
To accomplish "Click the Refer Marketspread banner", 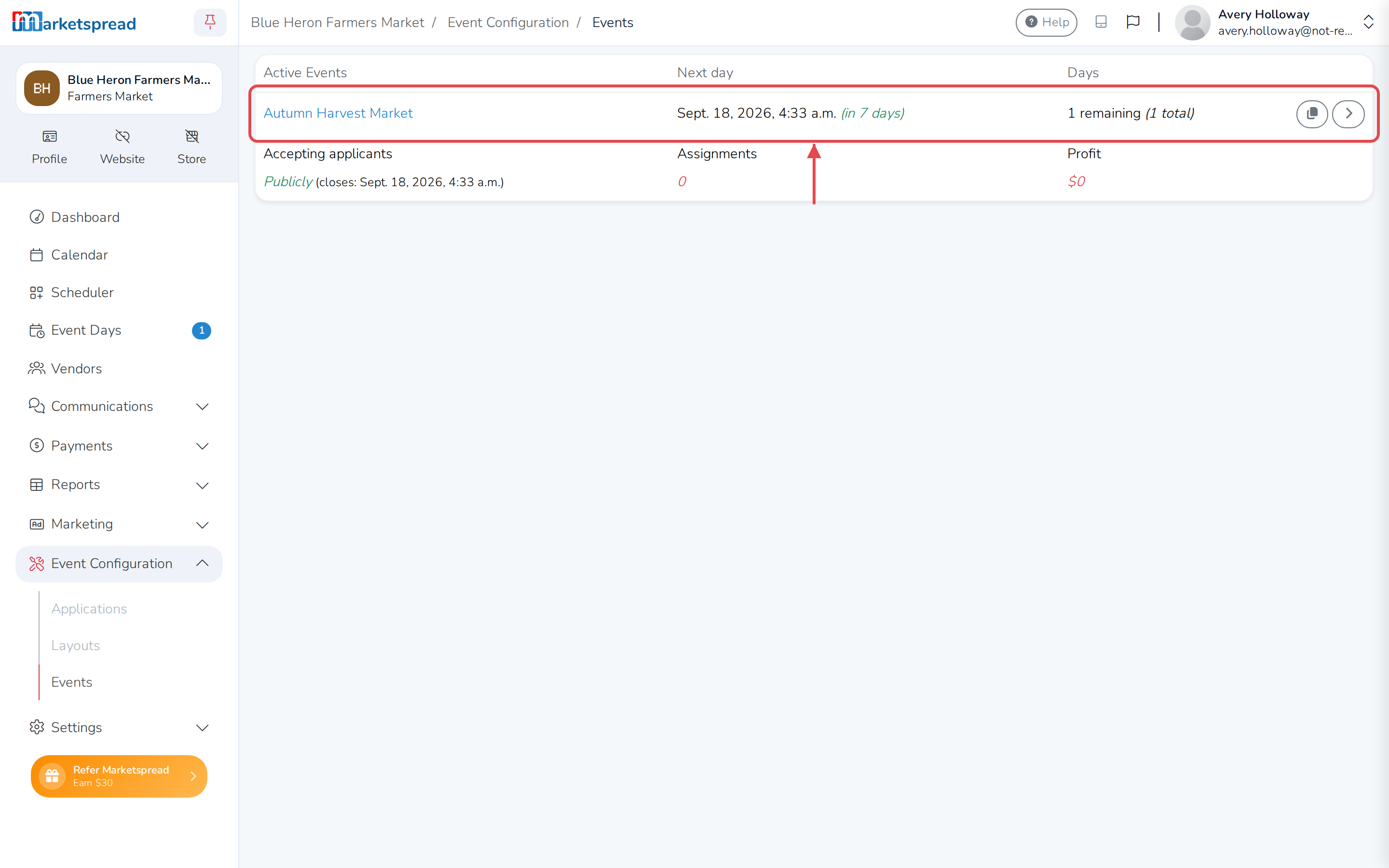I will click(119, 776).
